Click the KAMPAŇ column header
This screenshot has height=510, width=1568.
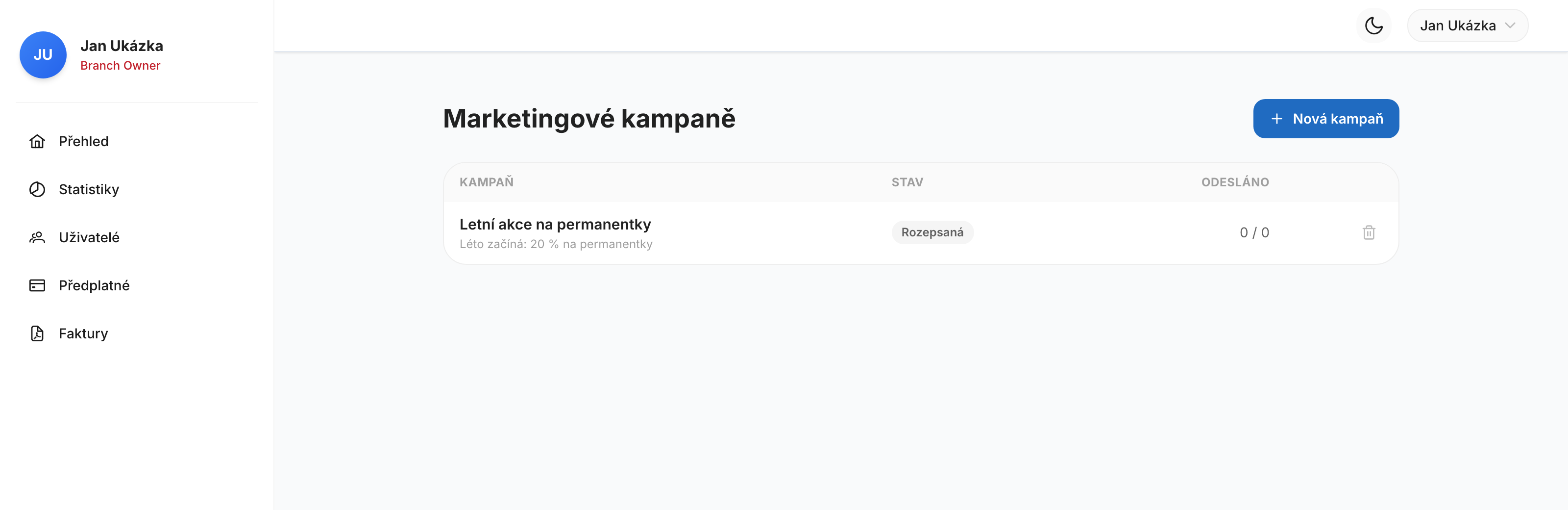click(x=487, y=182)
